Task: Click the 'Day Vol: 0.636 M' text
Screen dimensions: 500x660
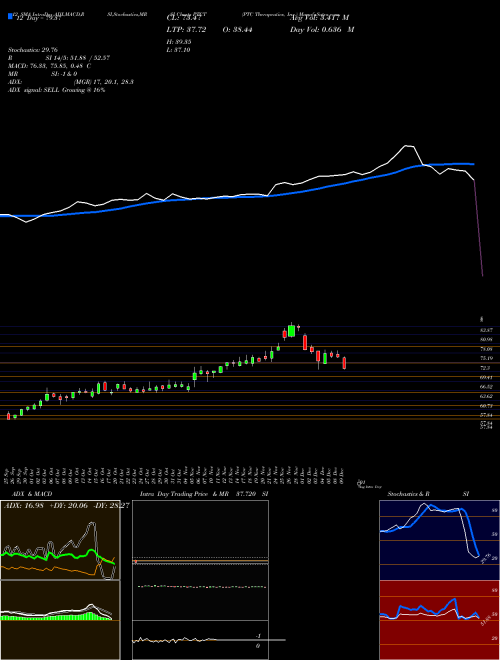Action: tap(322, 29)
